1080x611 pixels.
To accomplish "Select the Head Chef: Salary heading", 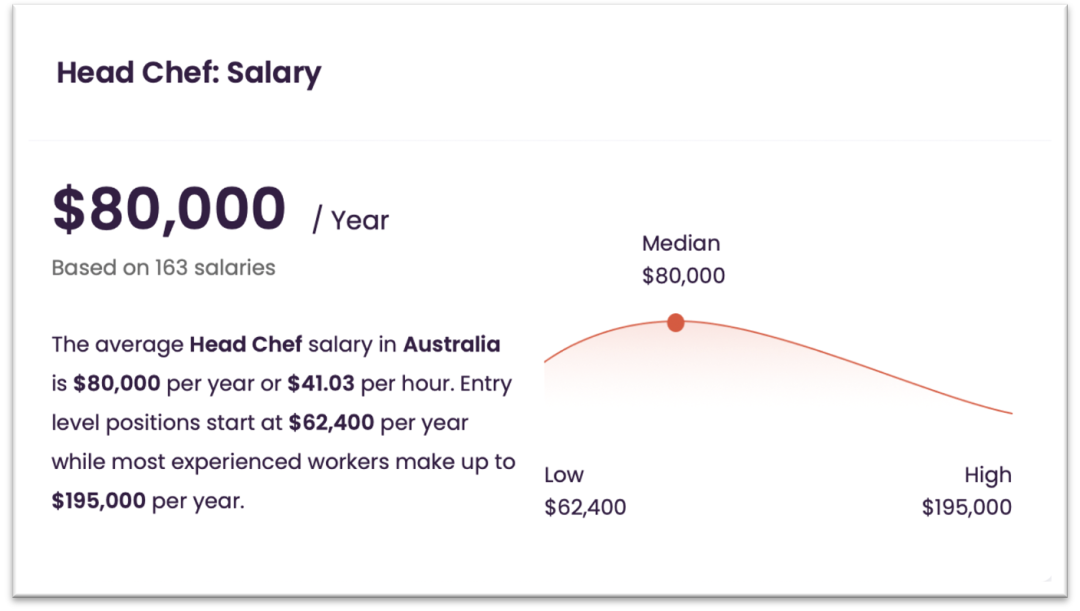I will pyautogui.click(x=189, y=73).
